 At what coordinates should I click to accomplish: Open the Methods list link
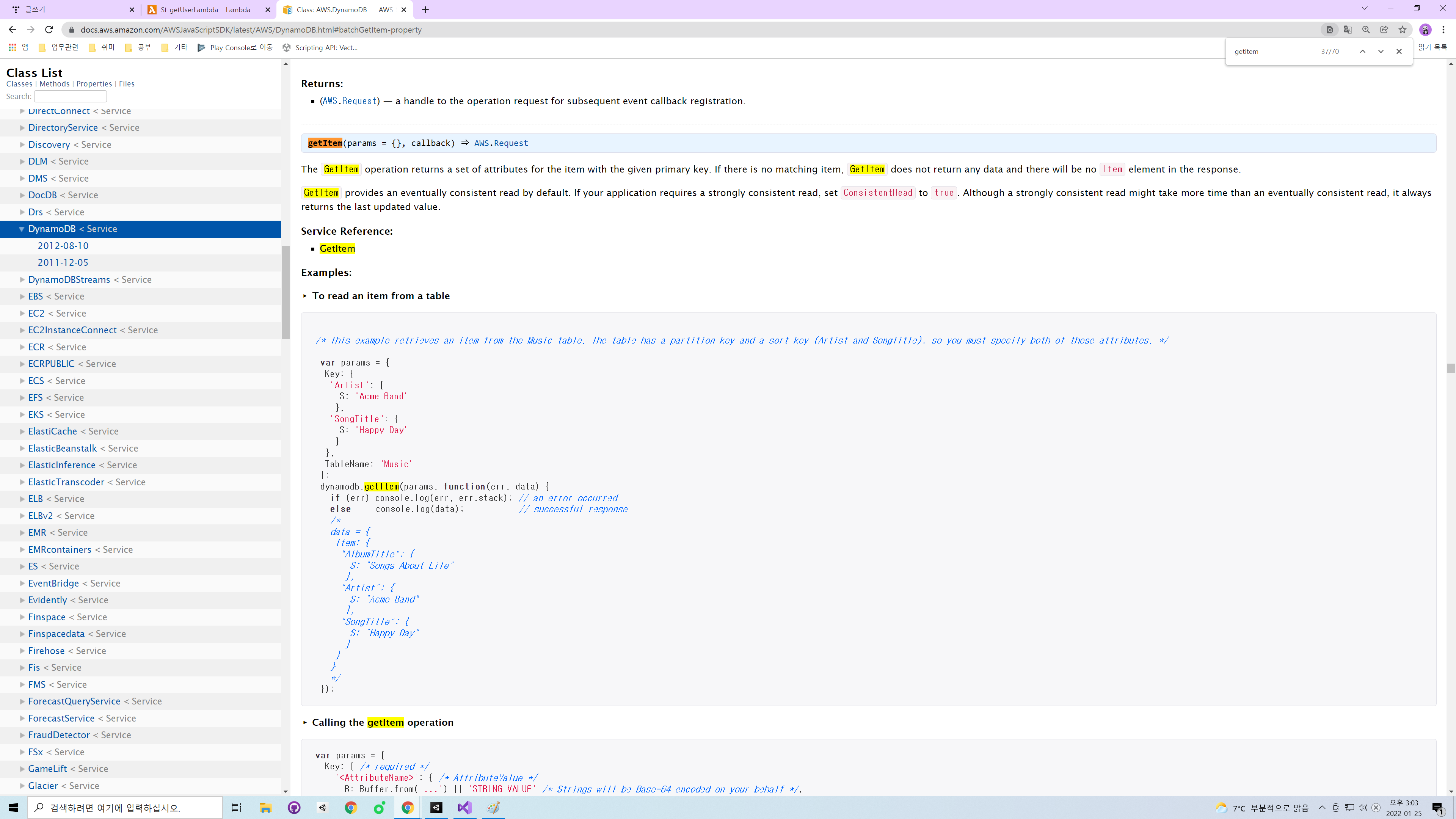click(x=54, y=84)
